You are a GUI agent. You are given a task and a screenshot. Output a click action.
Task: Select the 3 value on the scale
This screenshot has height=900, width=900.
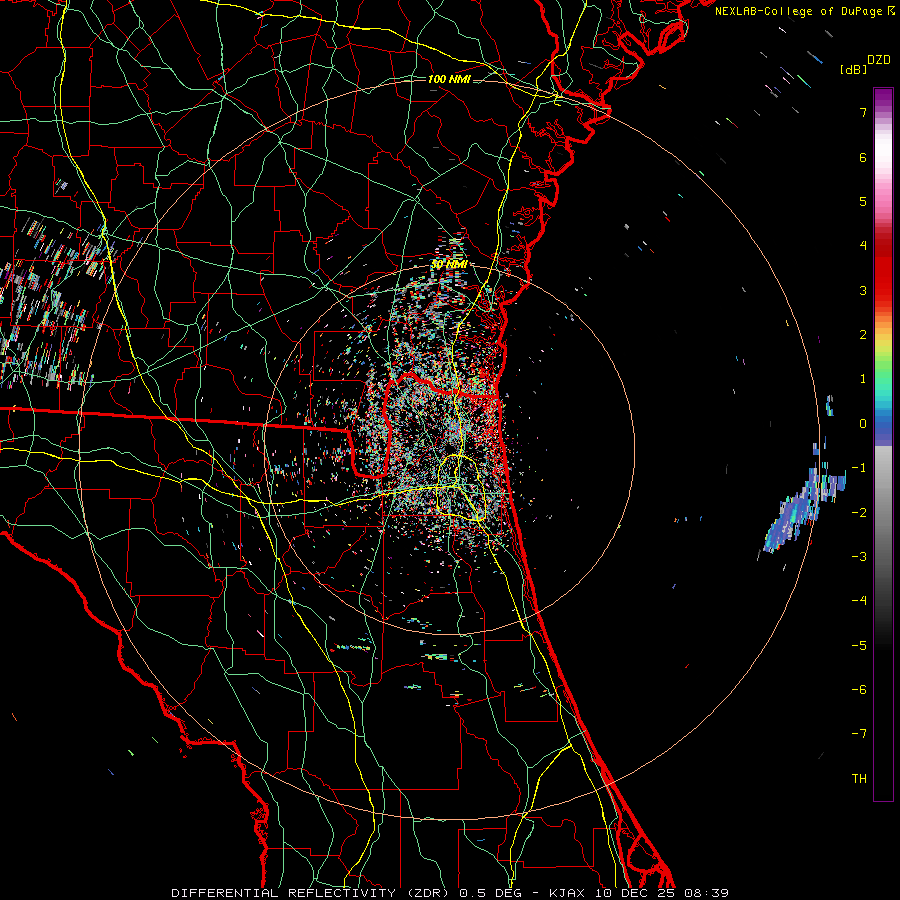pyautogui.click(x=863, y=290)
